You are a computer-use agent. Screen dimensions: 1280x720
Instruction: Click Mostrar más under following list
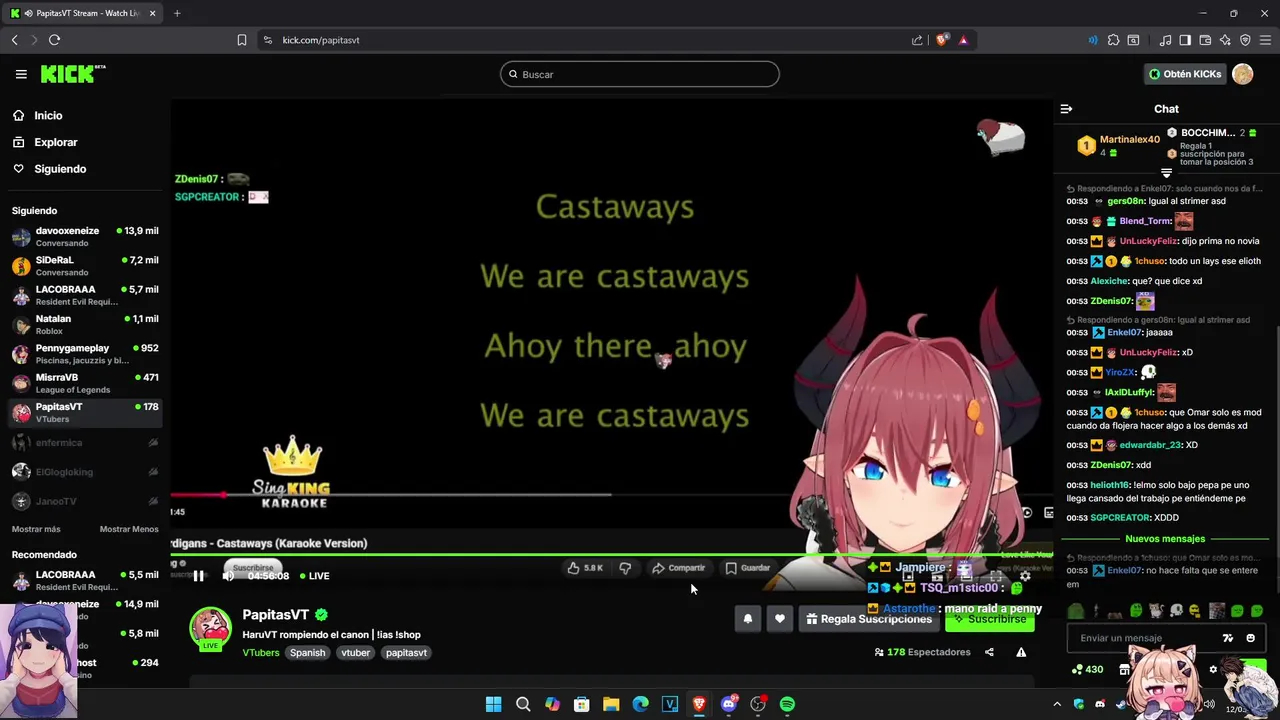36,529
